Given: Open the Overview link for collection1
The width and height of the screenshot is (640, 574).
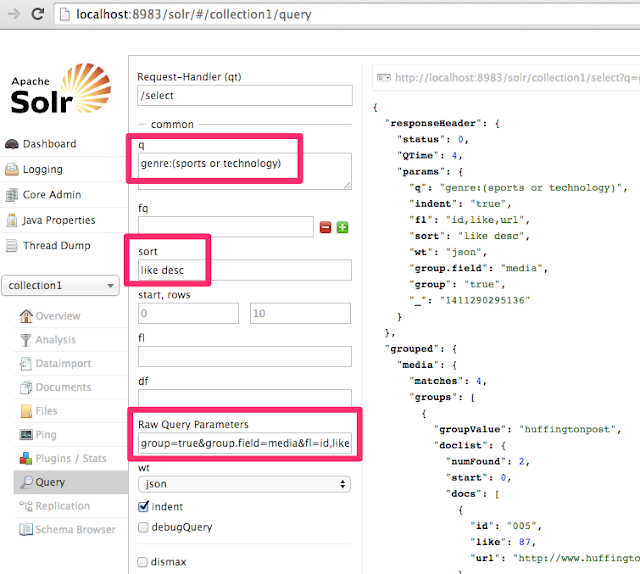Looking at the screenshot, I should tap(58, 316).
